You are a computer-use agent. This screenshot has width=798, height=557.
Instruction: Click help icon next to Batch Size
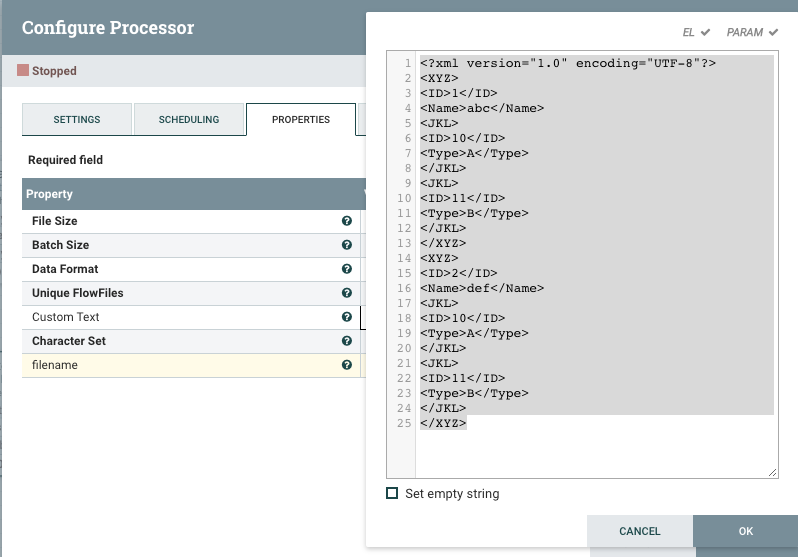coord(347,245)
